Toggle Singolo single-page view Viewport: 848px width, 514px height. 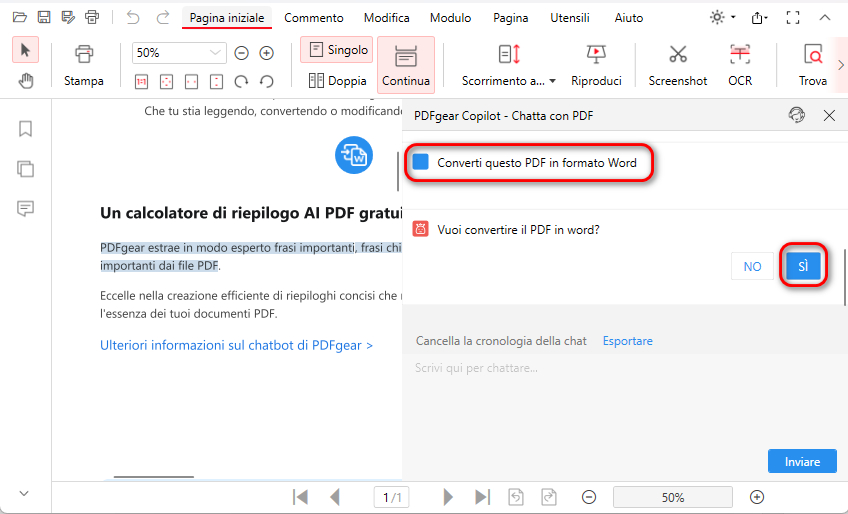click(x=337, y=50)
